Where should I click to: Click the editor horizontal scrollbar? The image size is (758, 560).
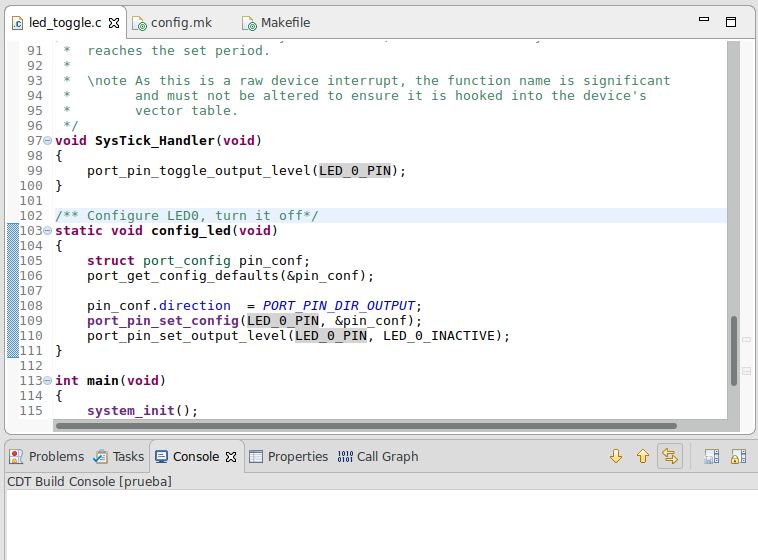[x=366, y=426]
